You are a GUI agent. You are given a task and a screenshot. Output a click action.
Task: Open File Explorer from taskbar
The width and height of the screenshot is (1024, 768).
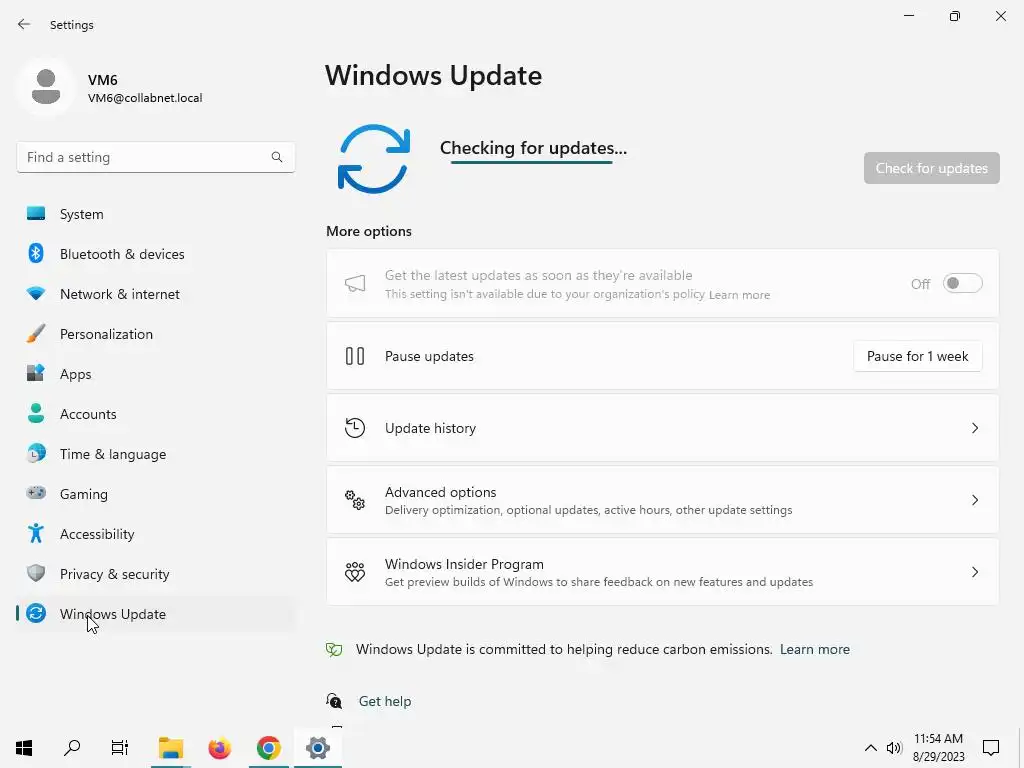(171, 748)
